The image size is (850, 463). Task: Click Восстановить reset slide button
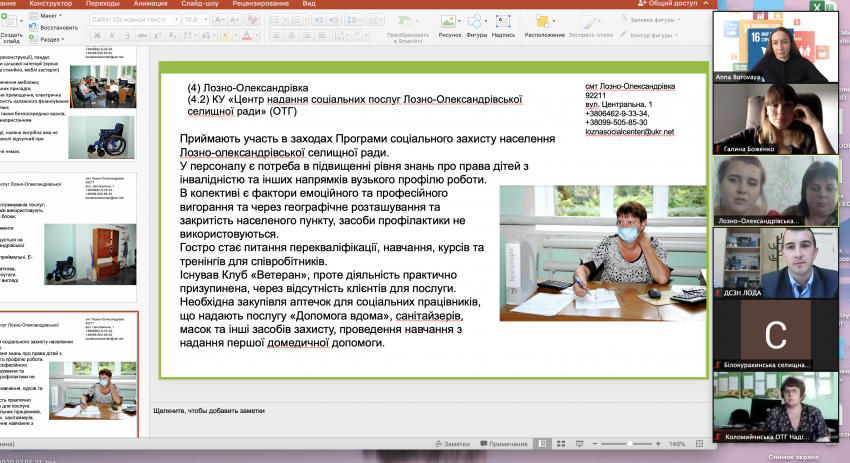pos(54,27)
